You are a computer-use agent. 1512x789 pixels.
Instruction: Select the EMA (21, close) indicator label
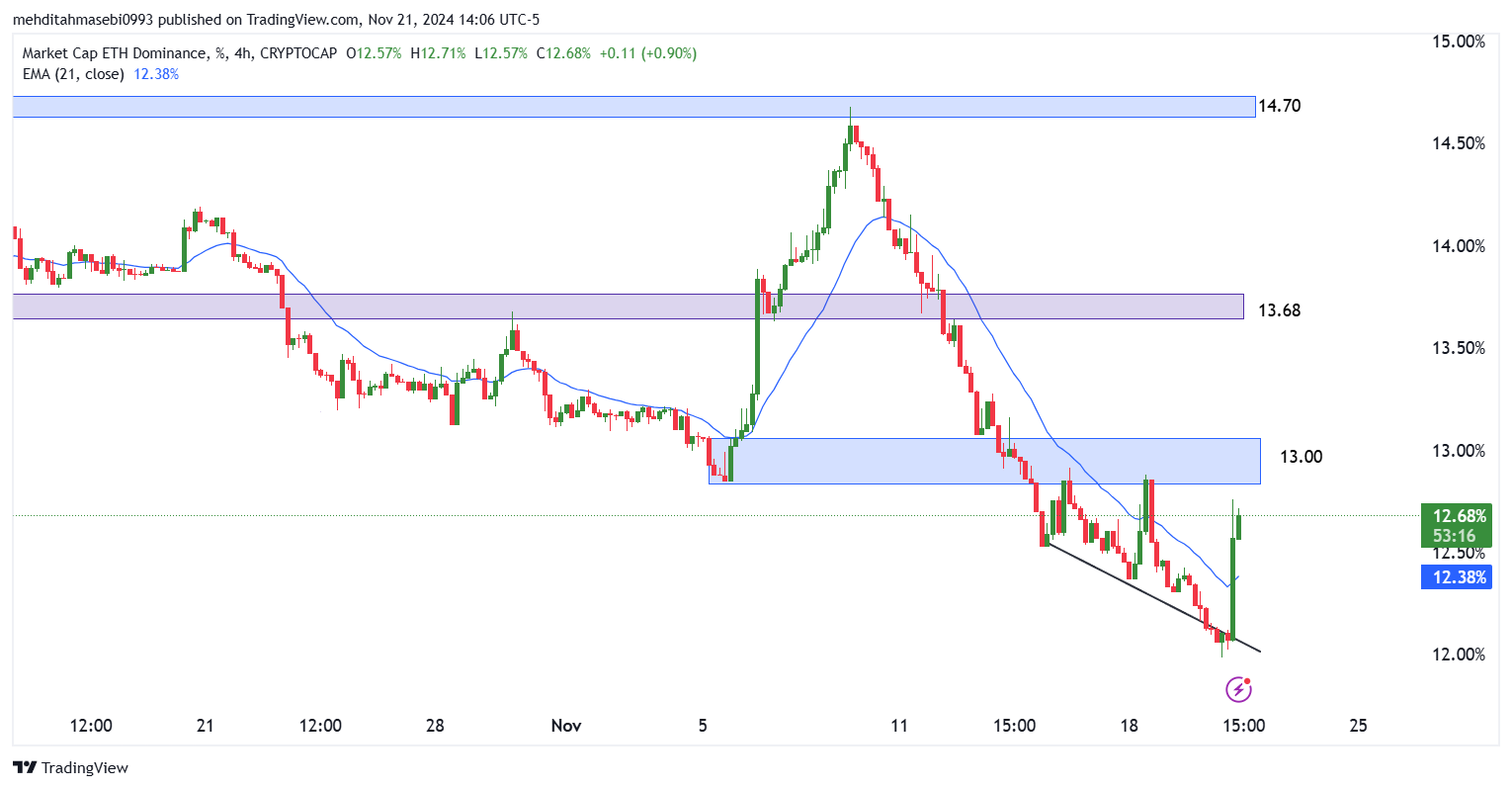[73, 74]
